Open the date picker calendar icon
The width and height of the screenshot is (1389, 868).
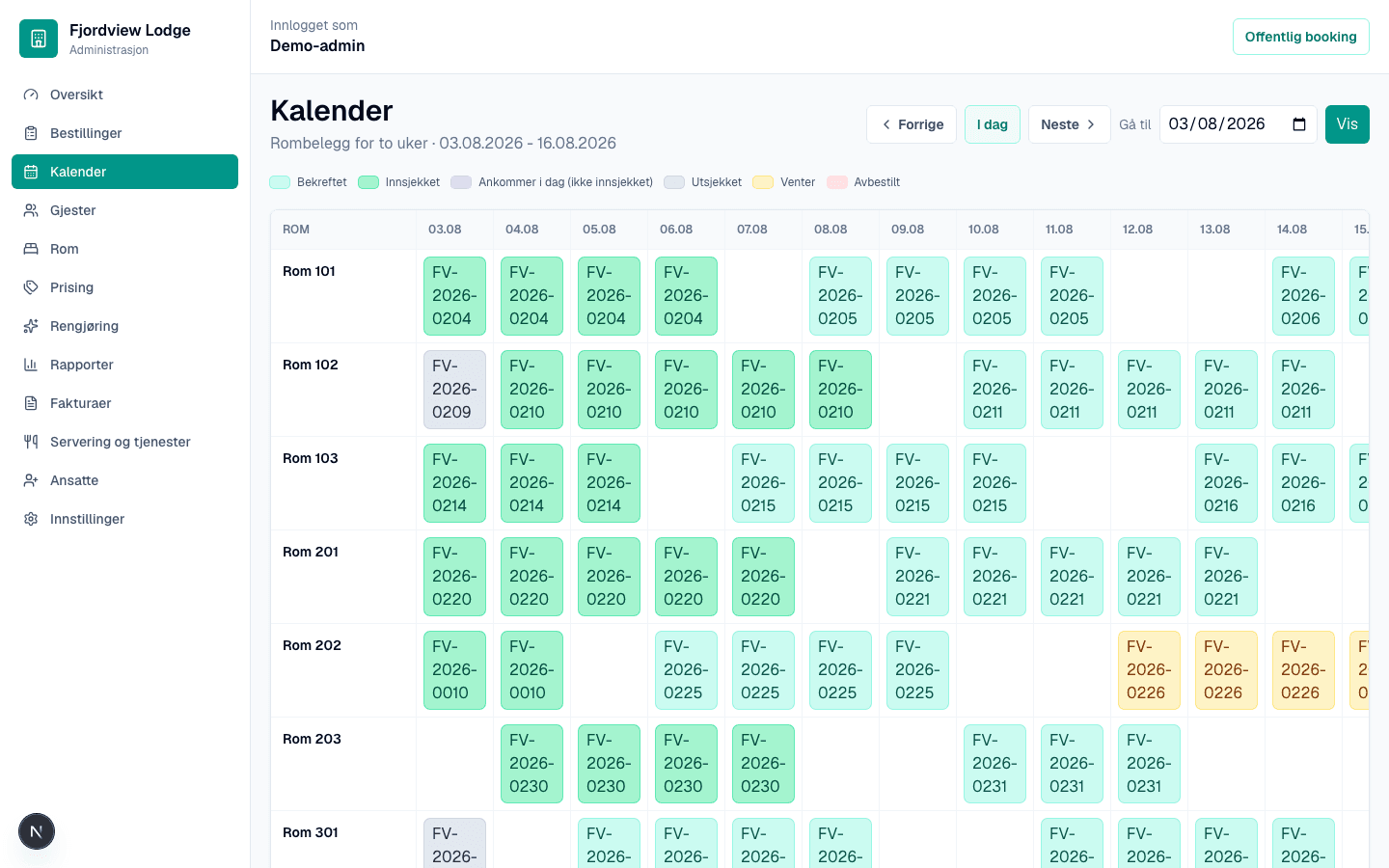(1299, 124)
